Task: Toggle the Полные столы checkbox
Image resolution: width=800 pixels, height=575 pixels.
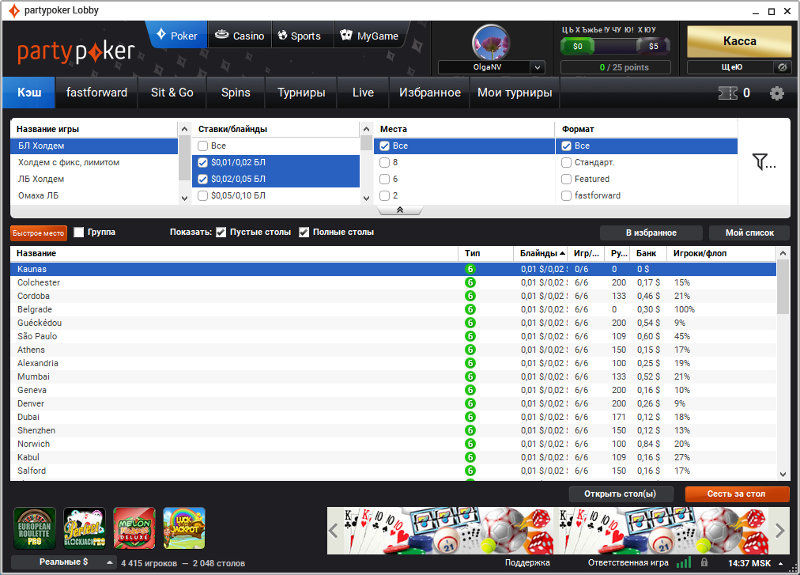Action: tap(304, 232)
